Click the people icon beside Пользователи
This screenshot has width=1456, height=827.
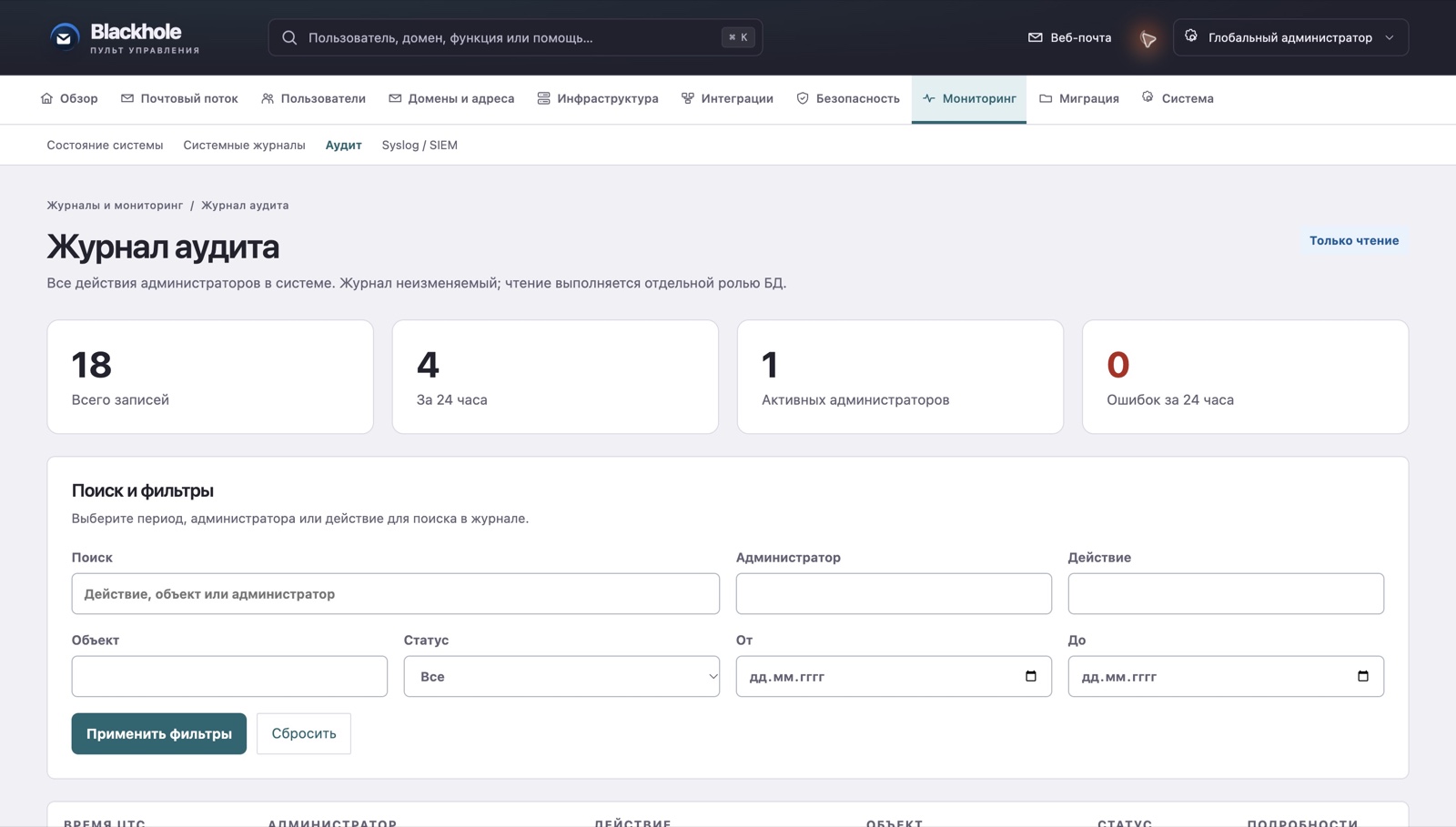coord(268,98)
